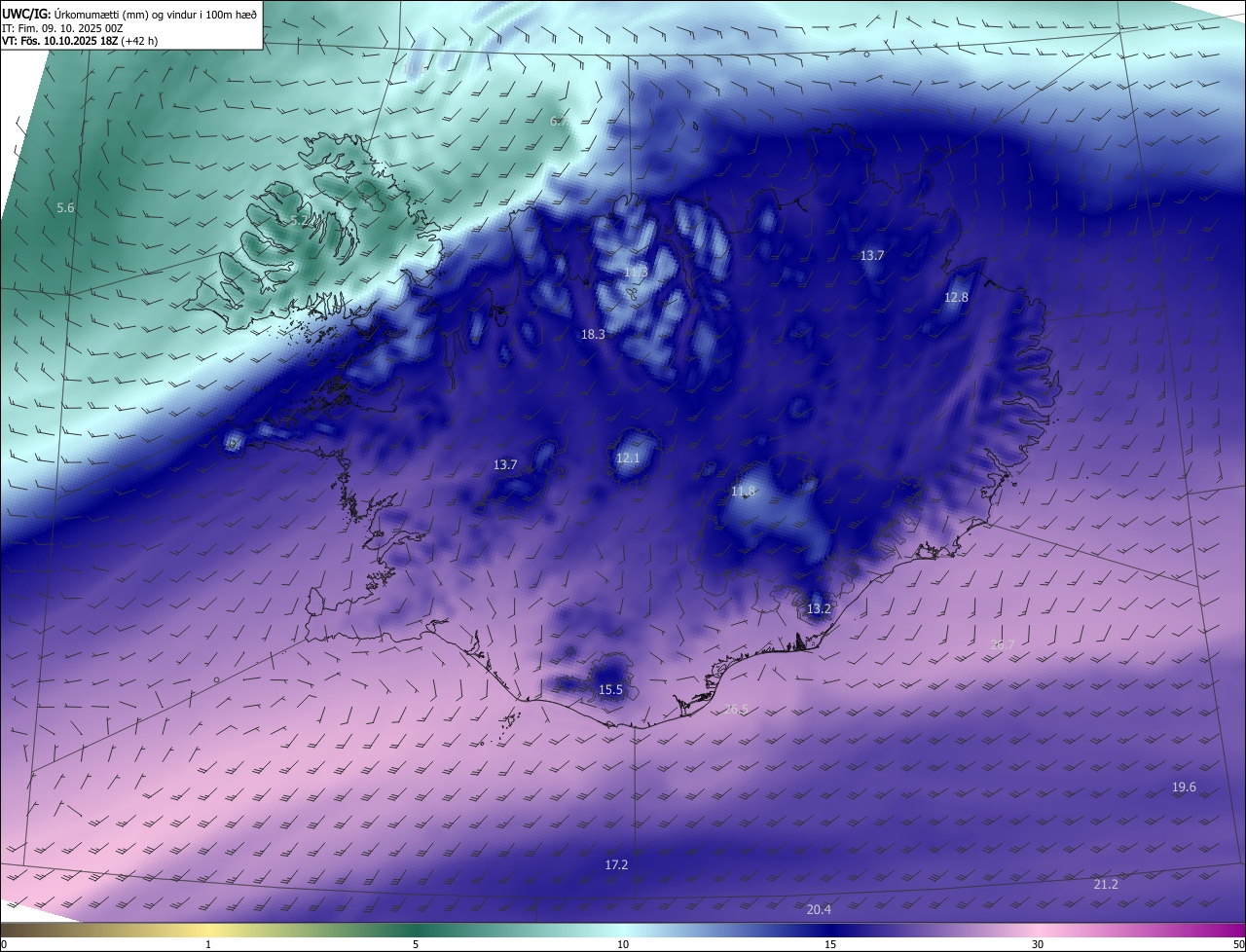Click the initial time line "IT: Fim. 09. 10. 2025 00Z"
The width and height of the screenshot is (1246, 952).
tap(62, 28)
